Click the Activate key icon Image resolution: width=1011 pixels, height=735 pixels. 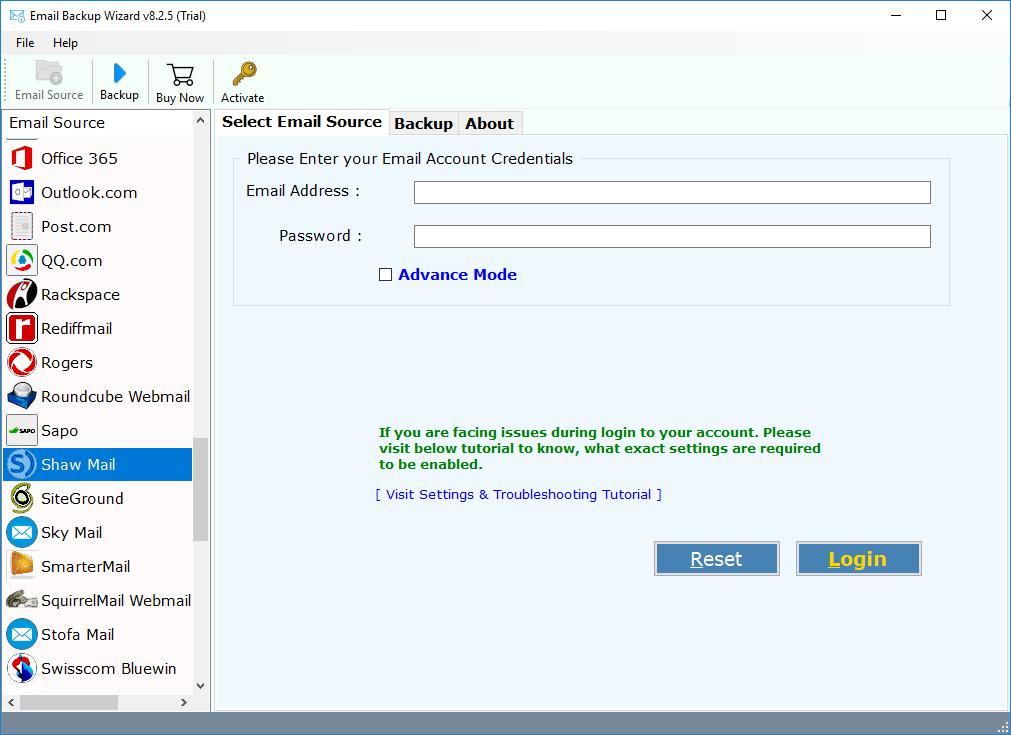pyautogui.click(x=244, y=74)
